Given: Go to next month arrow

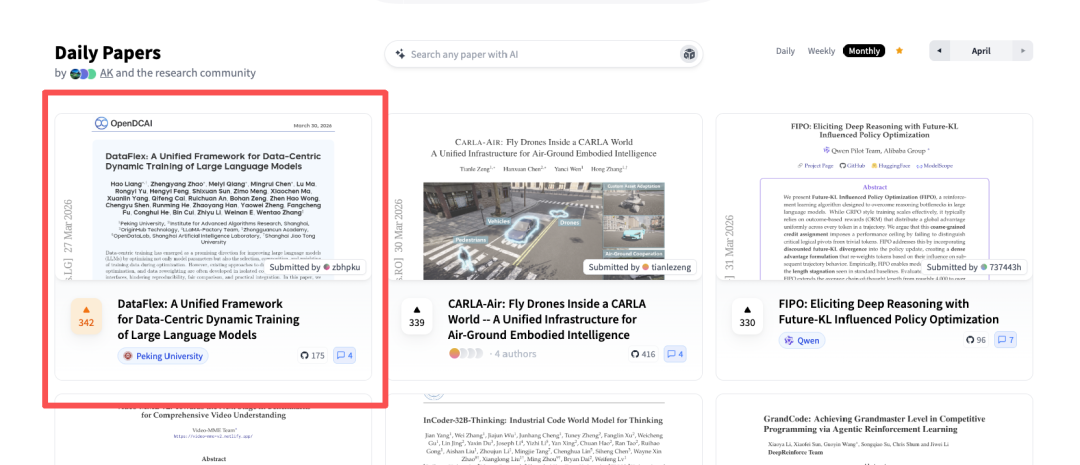Looking at the screenshot, I should [1024, 51].
